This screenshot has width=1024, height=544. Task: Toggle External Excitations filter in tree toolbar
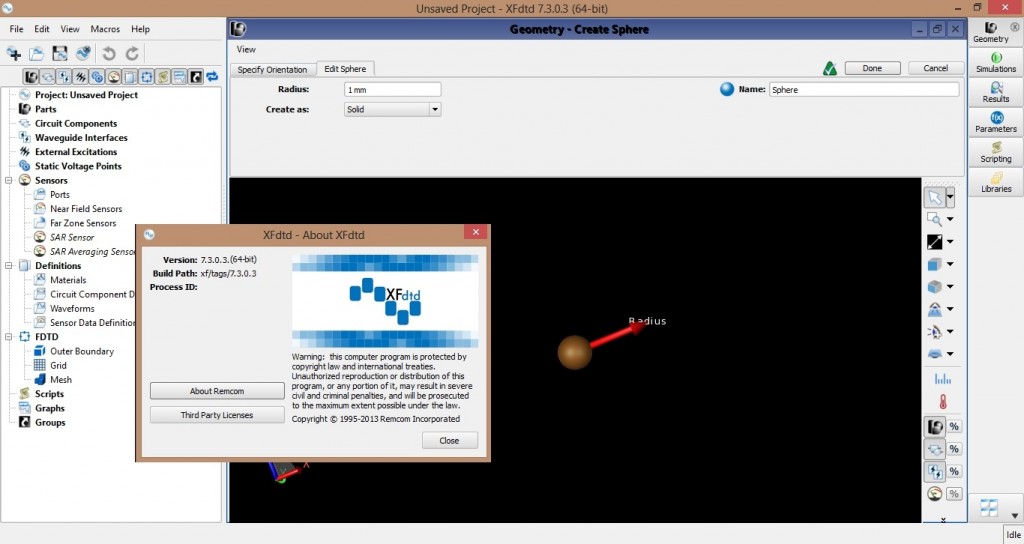(x=80, y=77)
